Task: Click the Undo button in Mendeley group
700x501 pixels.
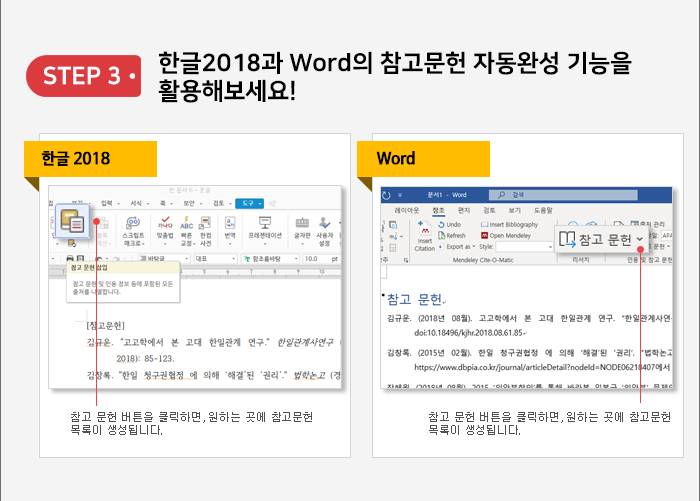Action: (453, 225)
